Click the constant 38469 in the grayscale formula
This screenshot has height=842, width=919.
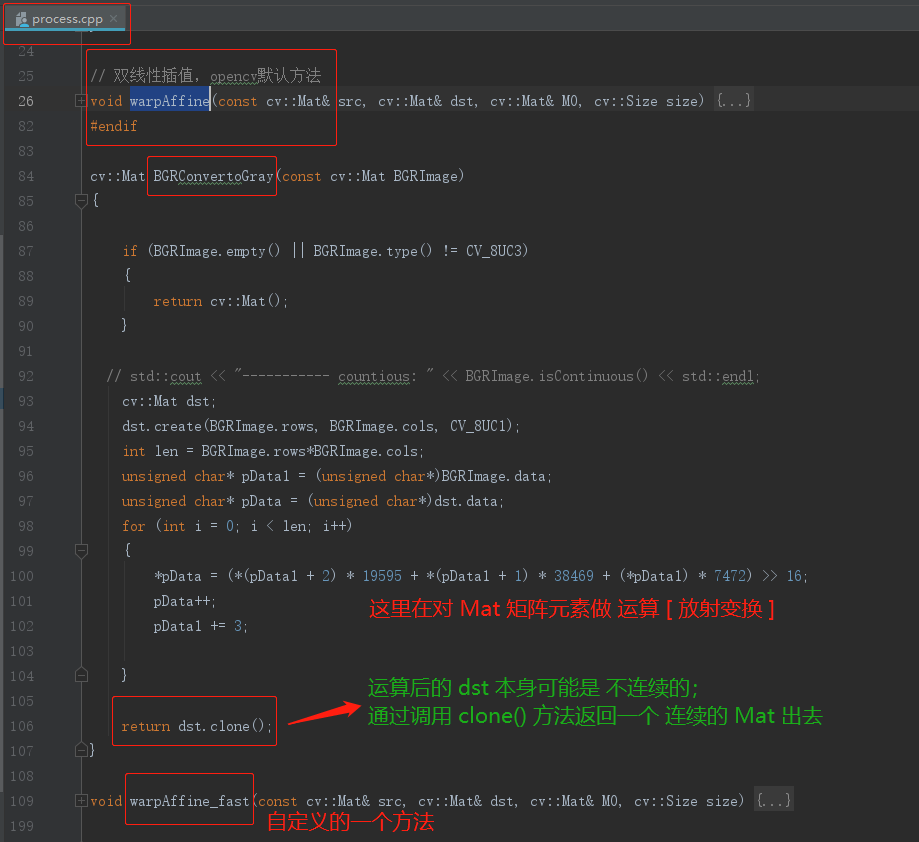574,576
